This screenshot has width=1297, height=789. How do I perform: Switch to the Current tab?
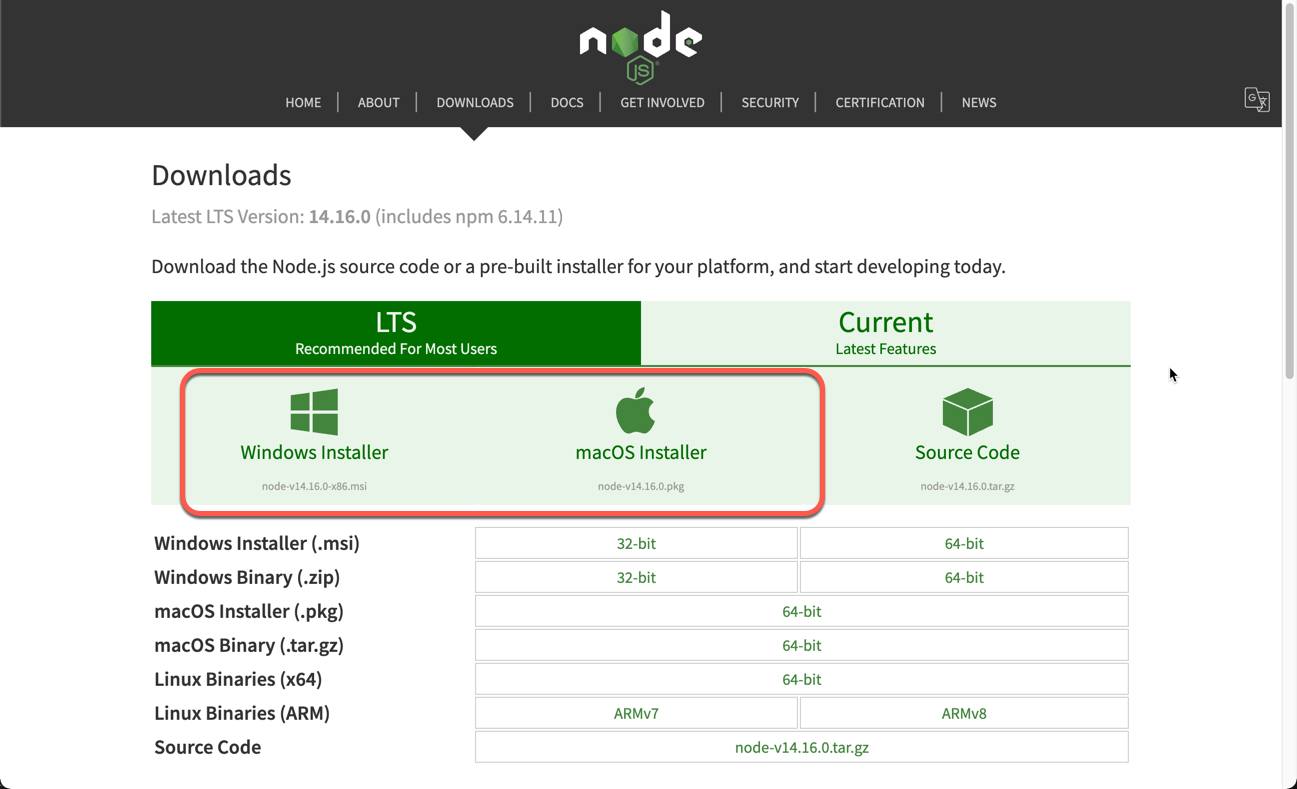tap(885, 330)
